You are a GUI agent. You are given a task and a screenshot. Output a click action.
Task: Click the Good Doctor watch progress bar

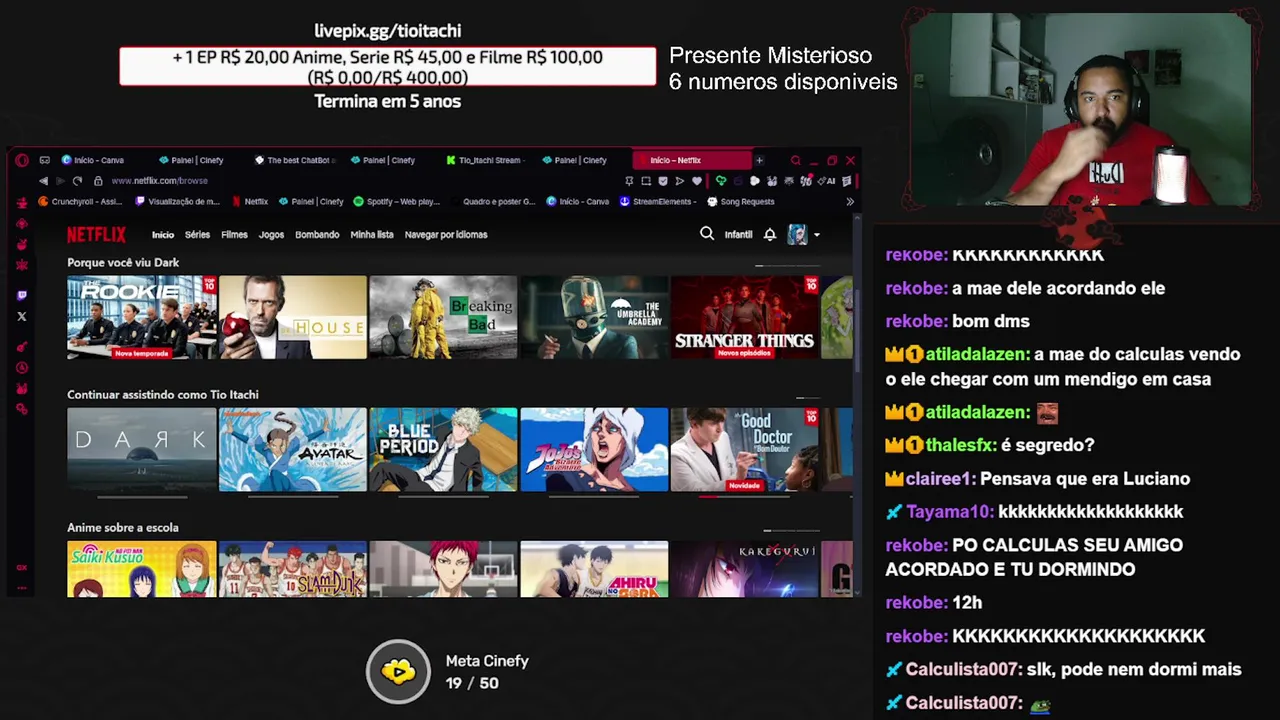coord(745,496)
